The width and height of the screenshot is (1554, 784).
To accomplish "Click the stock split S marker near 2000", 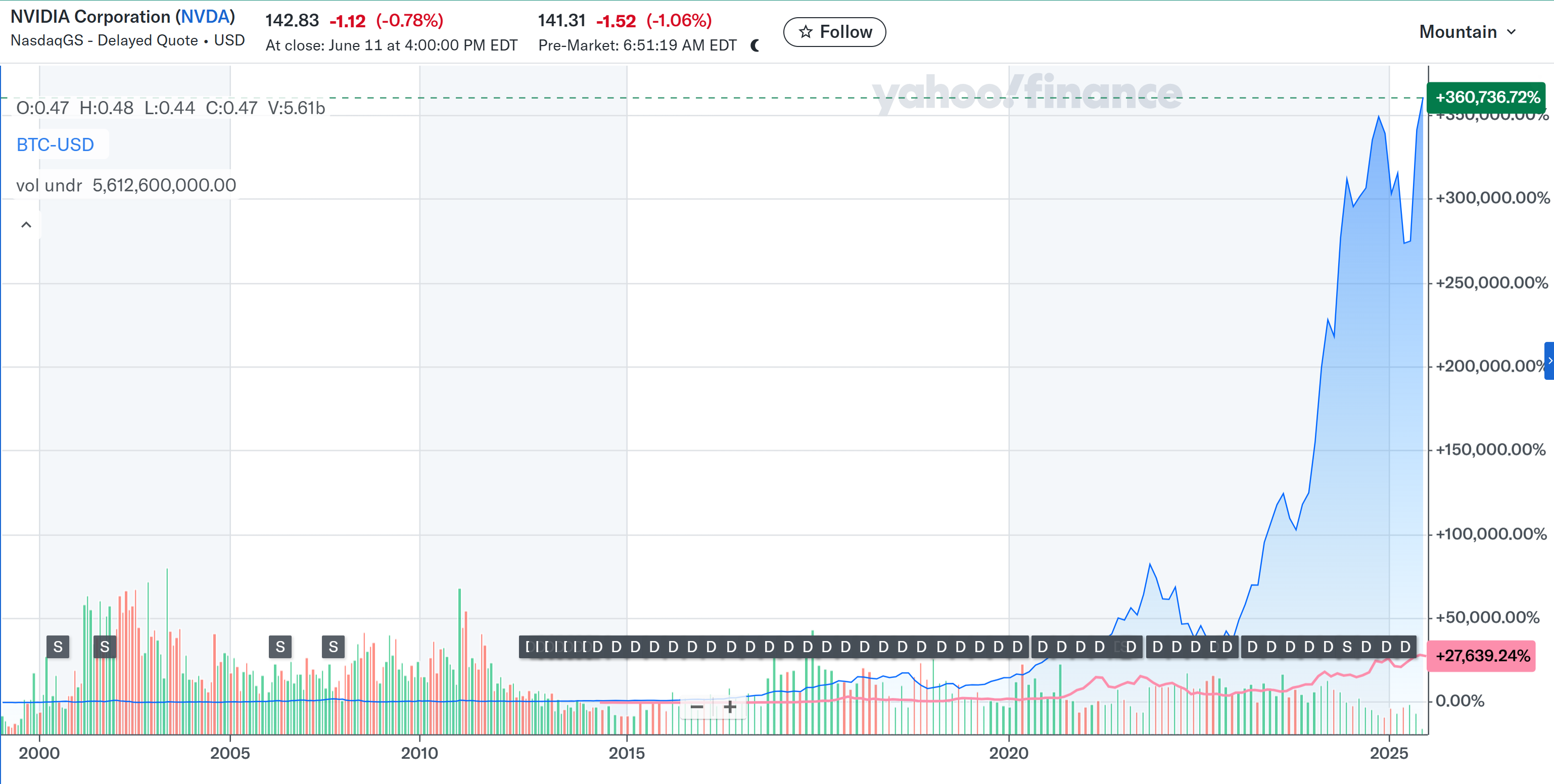I will pyautogui.click(x=58, y=647).
